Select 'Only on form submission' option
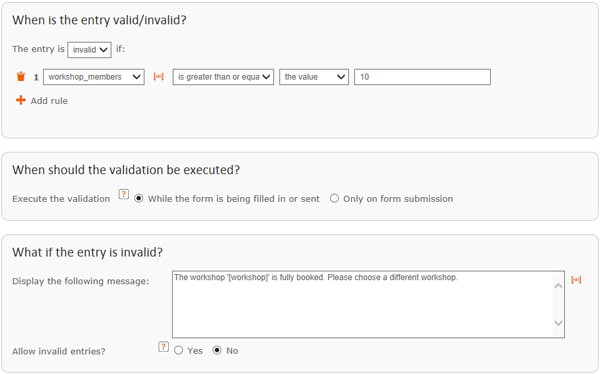 pyautogui.click(x=334, y=198)
